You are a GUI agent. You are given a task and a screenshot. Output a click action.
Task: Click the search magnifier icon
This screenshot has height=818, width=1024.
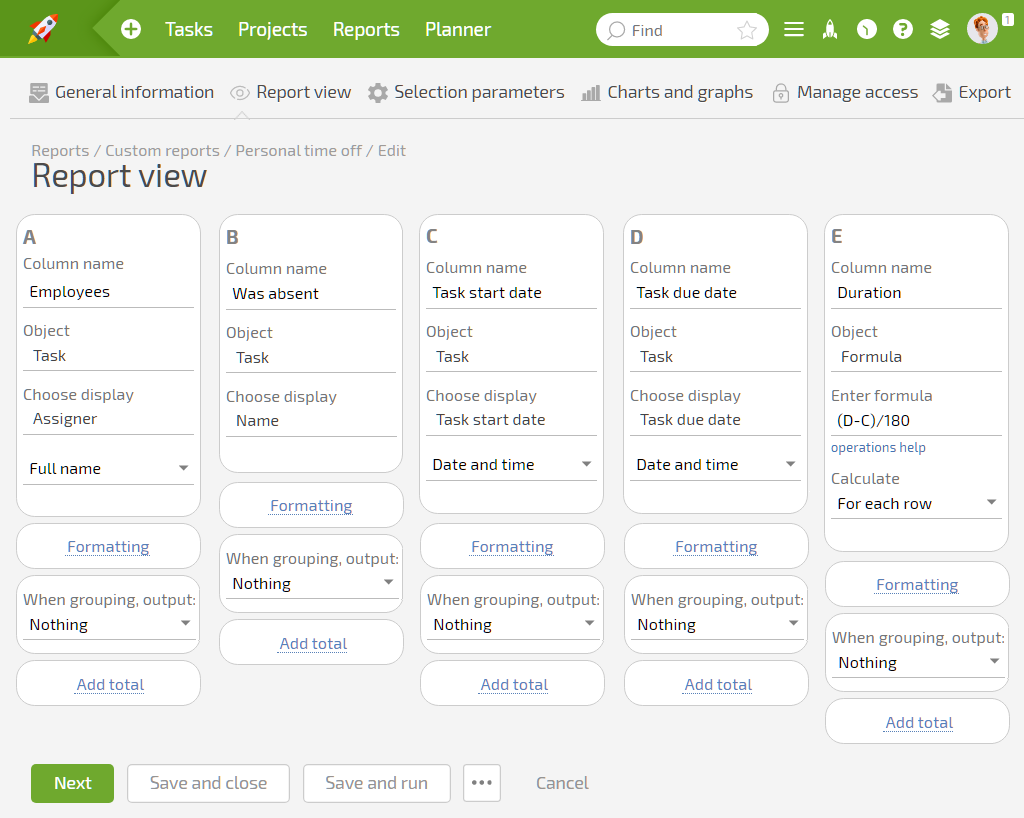[616, 31]
